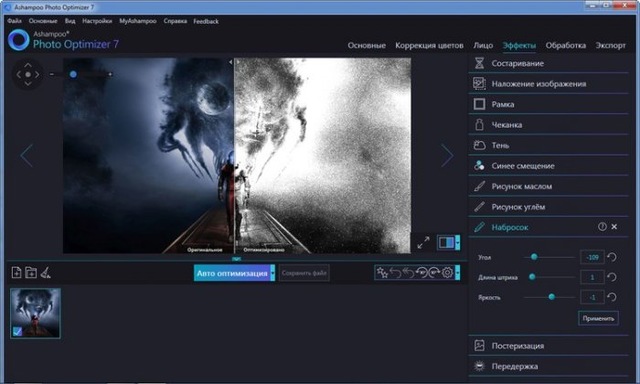Click the pan-down arrow in navigation pad

28,84
